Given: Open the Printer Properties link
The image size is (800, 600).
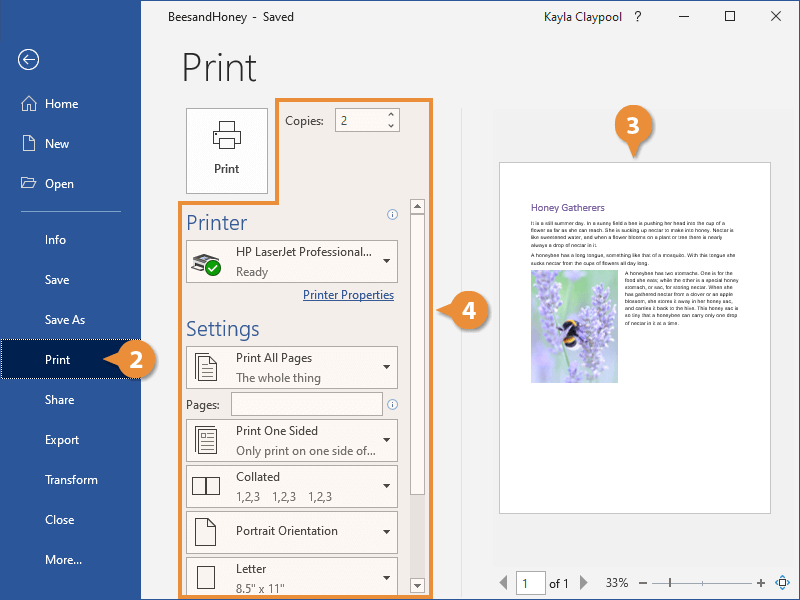Looking at the screenshot, I should coord(348,295).
